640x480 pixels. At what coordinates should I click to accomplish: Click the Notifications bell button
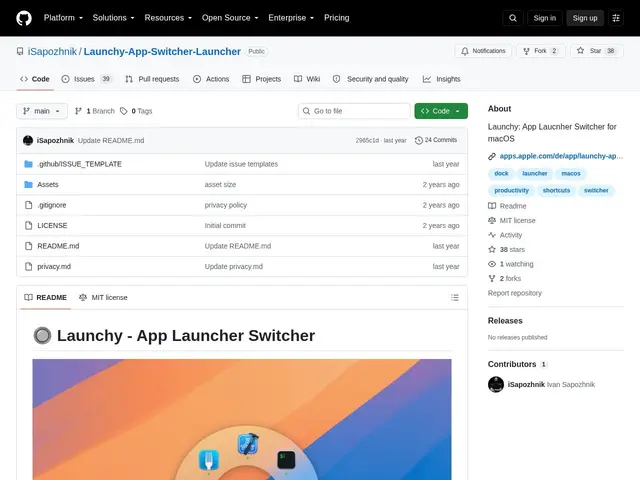[483, 51]
